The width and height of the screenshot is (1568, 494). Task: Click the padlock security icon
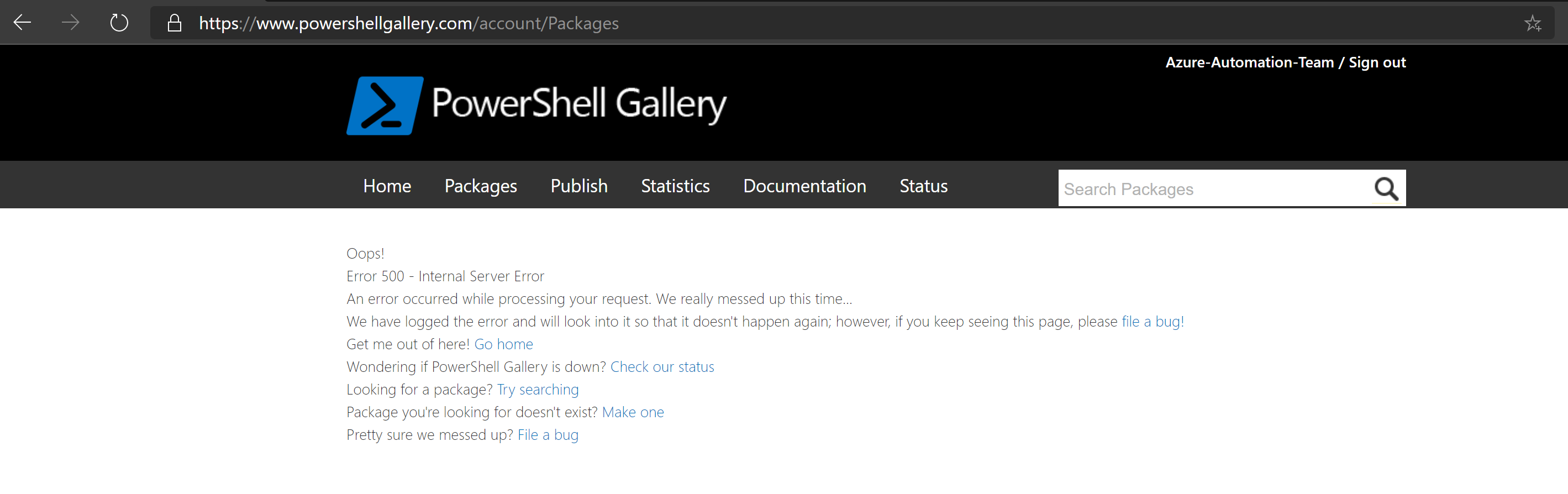(x=173, y=22)
